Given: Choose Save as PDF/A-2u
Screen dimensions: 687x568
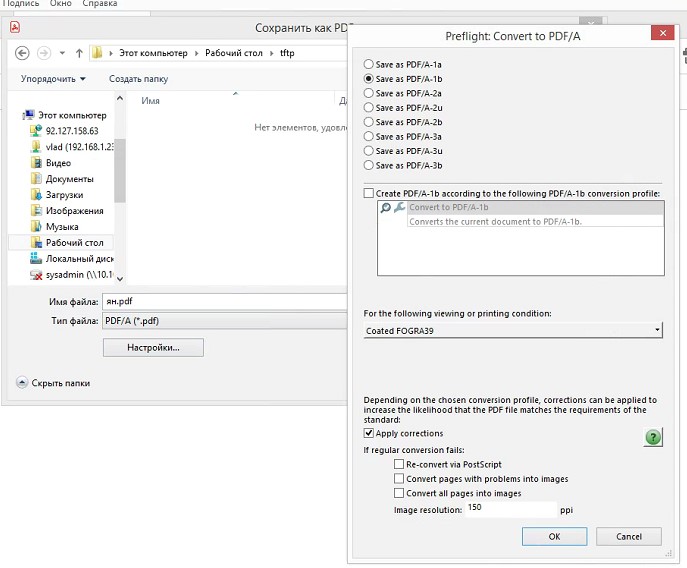Looking at the screenshot, I should [x=368, y=108].
